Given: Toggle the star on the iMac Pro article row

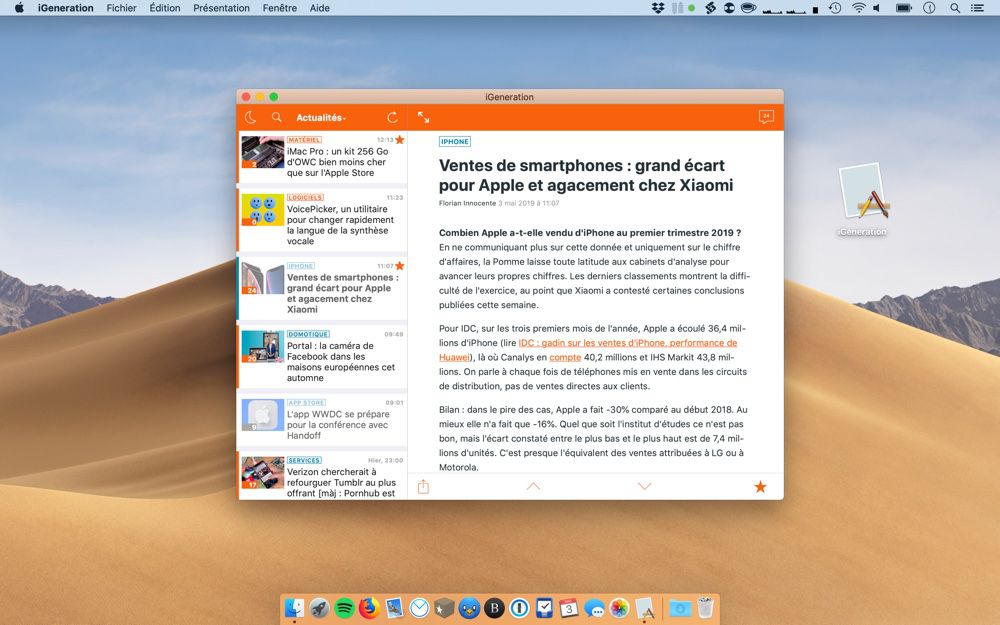Looking at the screenshot, I should coord(400,140).
